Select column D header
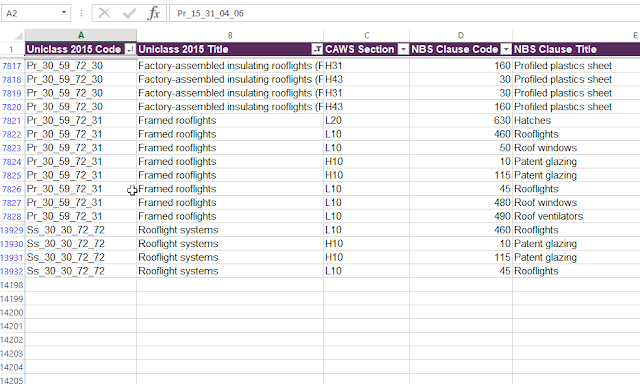 tap(461, 35)
